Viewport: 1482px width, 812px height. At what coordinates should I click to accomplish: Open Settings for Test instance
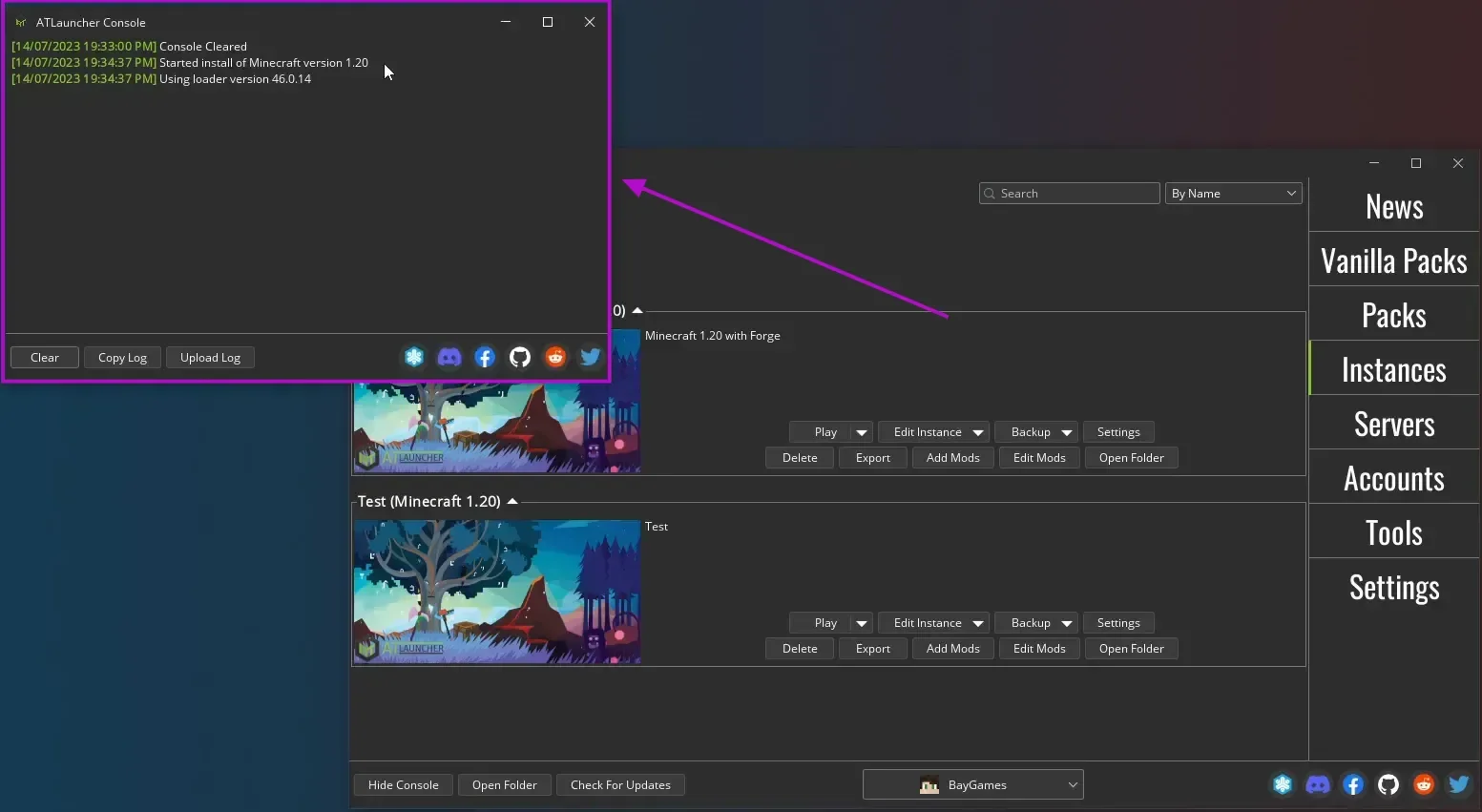point(1118,623)
